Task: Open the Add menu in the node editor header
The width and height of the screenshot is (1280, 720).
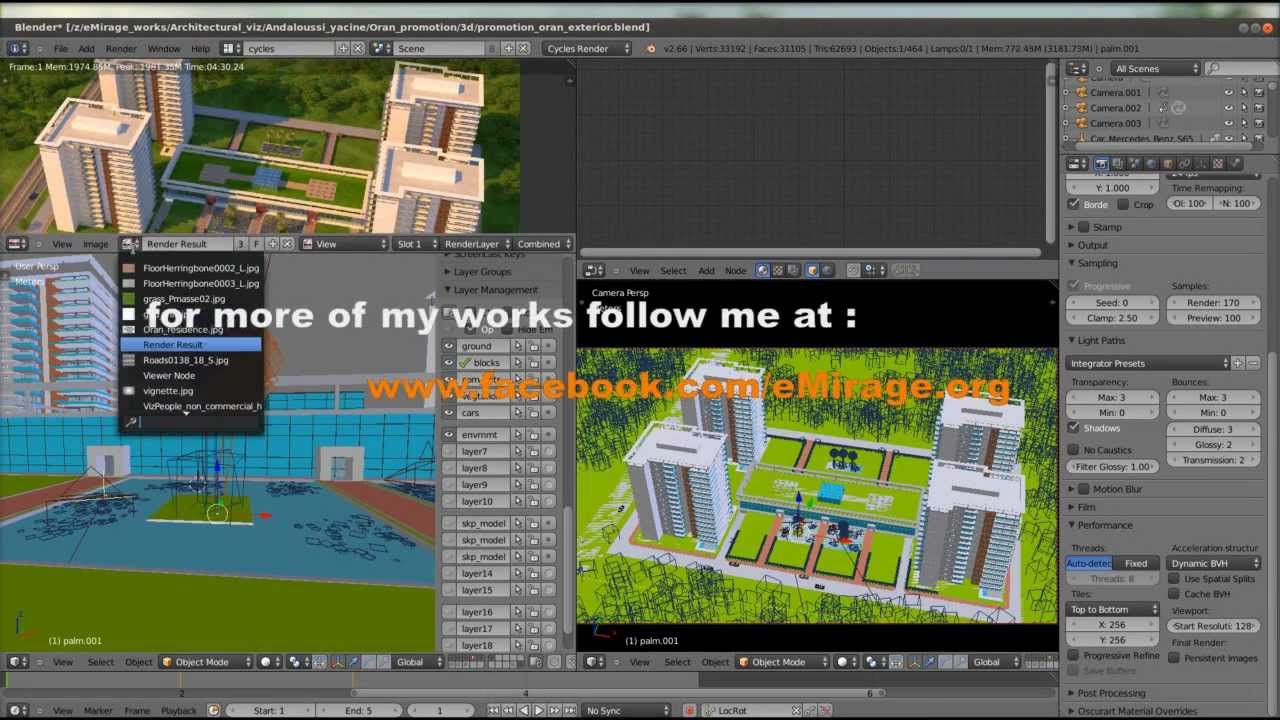Action: coord(706,270)
